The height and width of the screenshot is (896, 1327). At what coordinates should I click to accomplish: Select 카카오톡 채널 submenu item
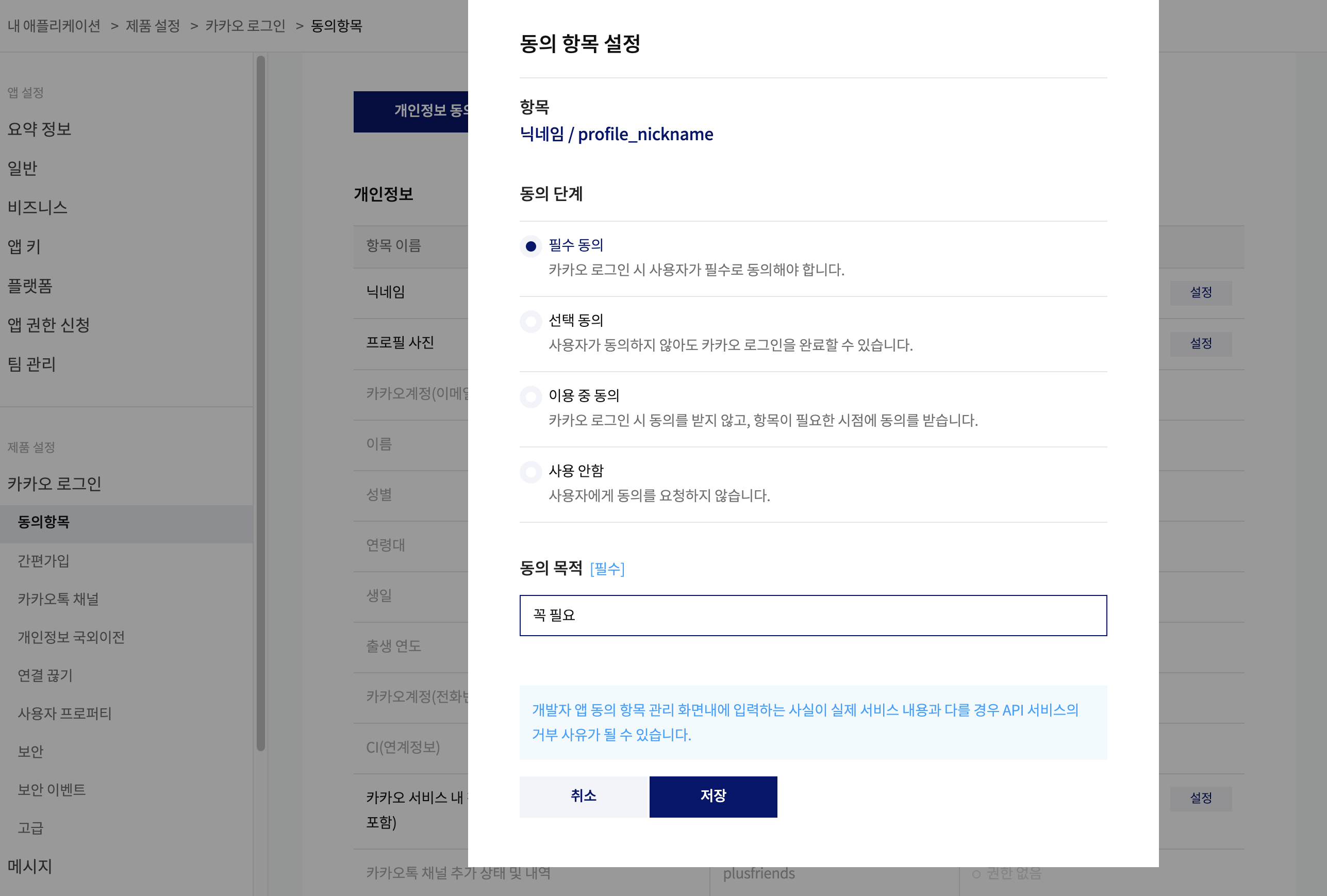pyautogui.click(x=58, y=599)
